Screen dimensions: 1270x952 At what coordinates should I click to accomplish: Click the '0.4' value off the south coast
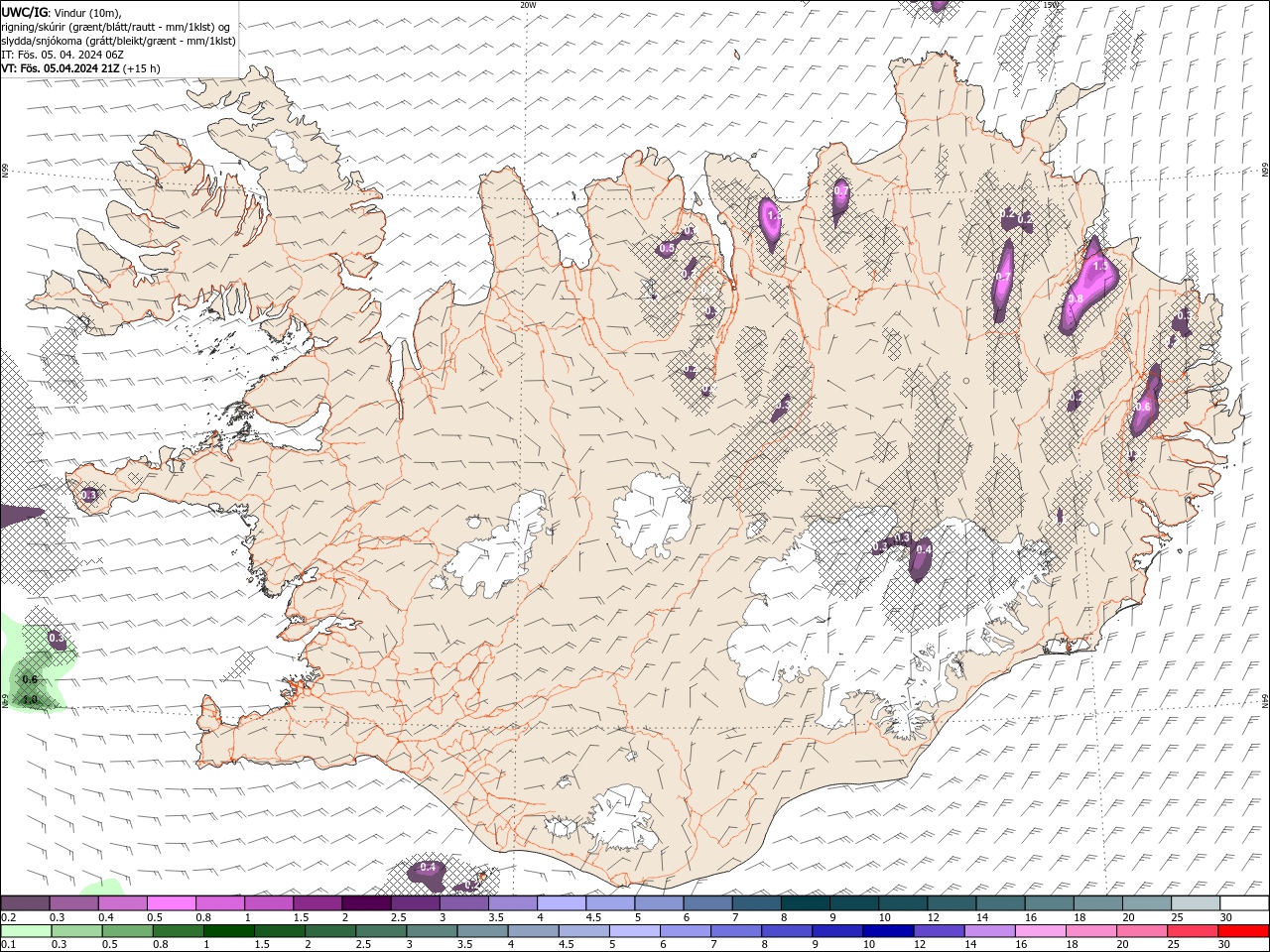click(428, 868)
